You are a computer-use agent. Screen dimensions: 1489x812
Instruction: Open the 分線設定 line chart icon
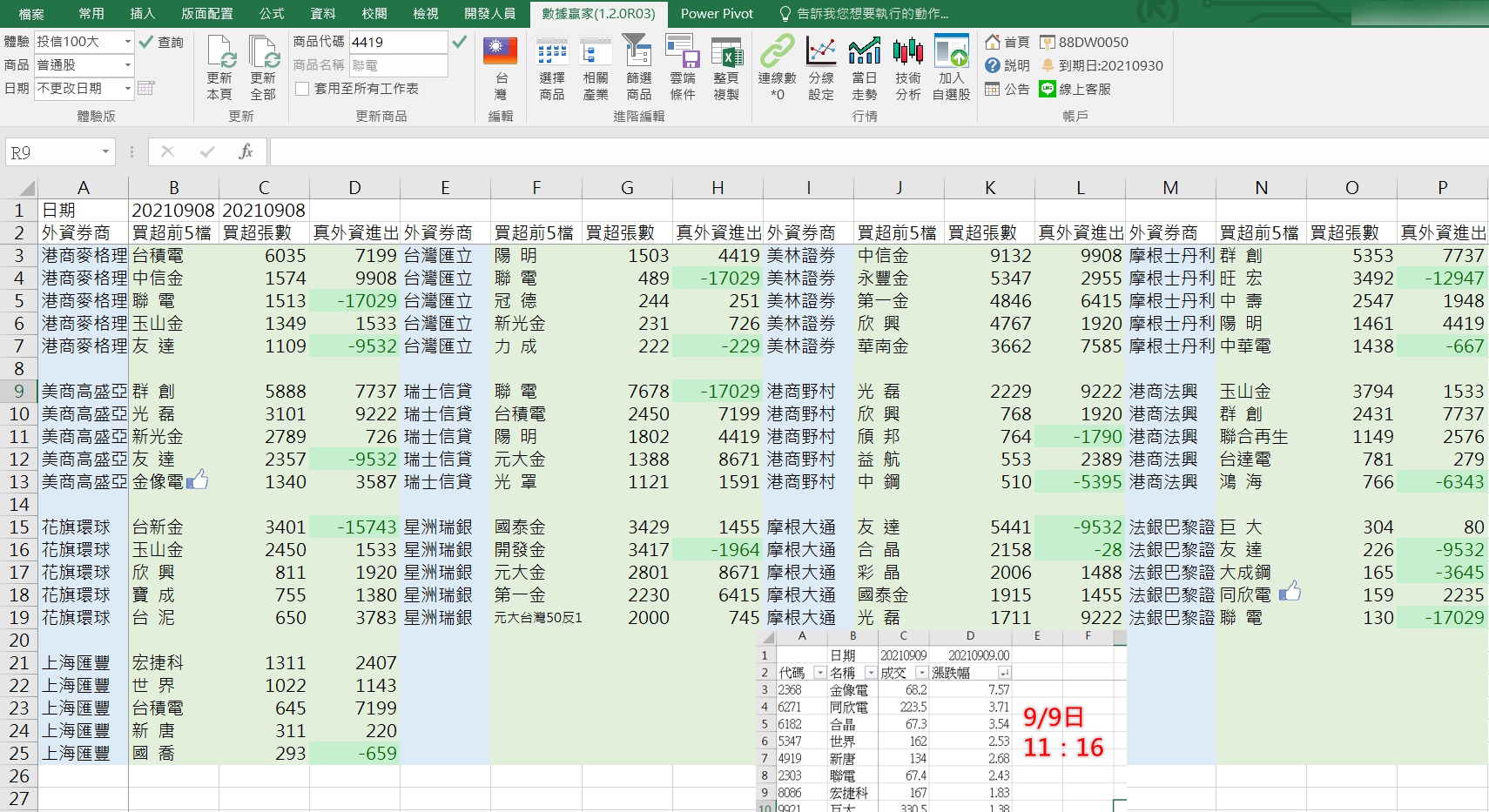821,51
